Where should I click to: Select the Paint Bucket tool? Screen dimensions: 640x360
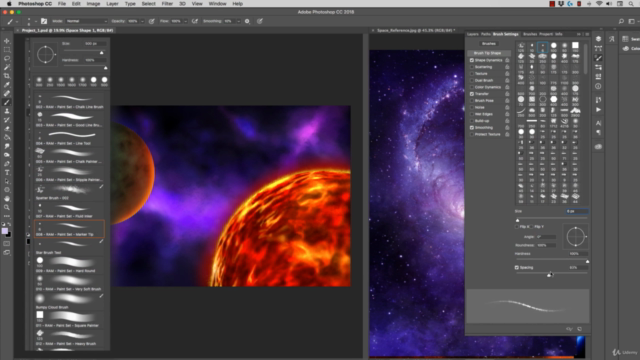point(7,138)
